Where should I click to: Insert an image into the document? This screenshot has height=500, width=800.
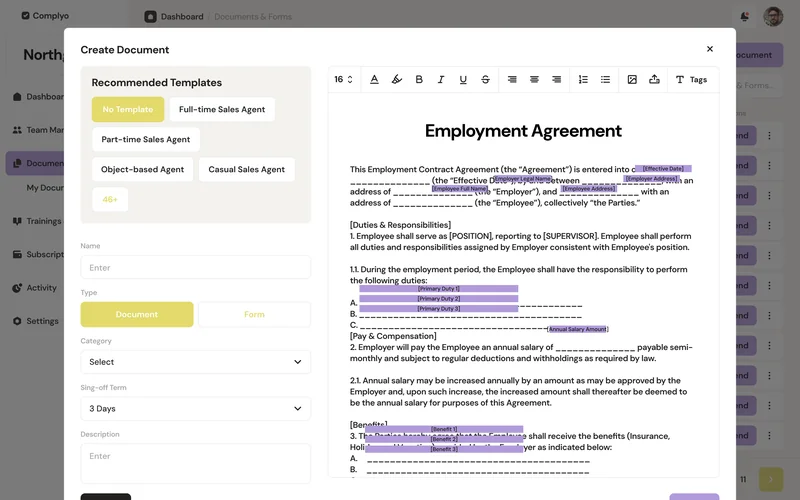pyautogui.click(x=632, y=80)
